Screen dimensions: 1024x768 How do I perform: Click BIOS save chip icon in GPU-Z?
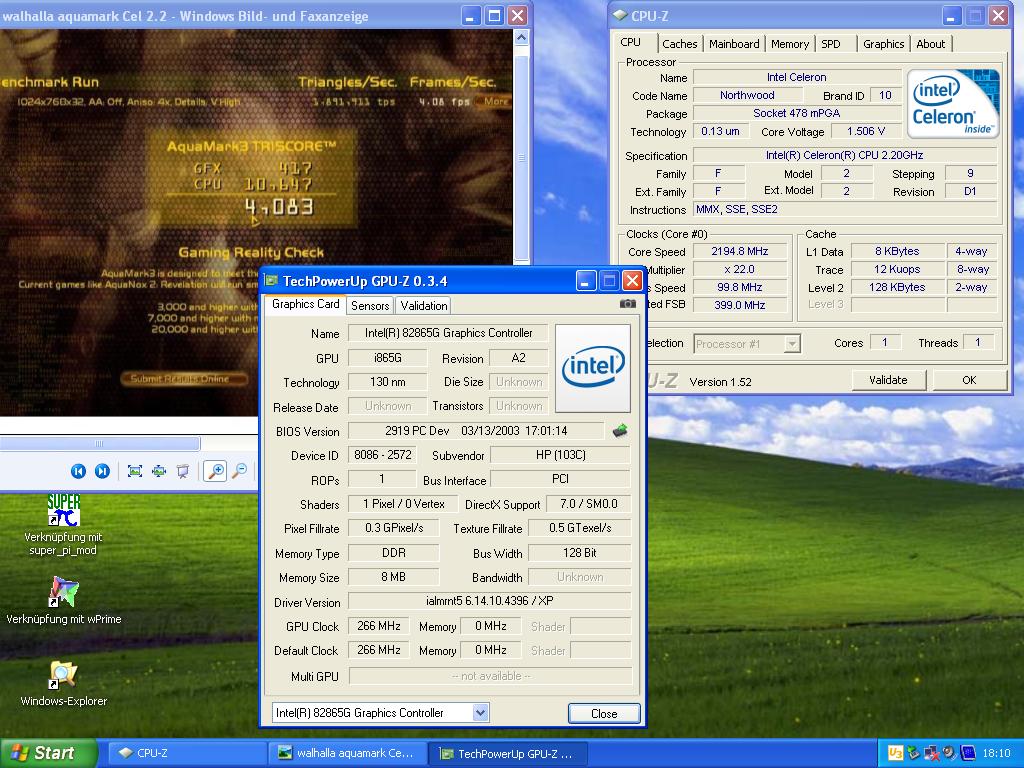click(x=620, y=430)
